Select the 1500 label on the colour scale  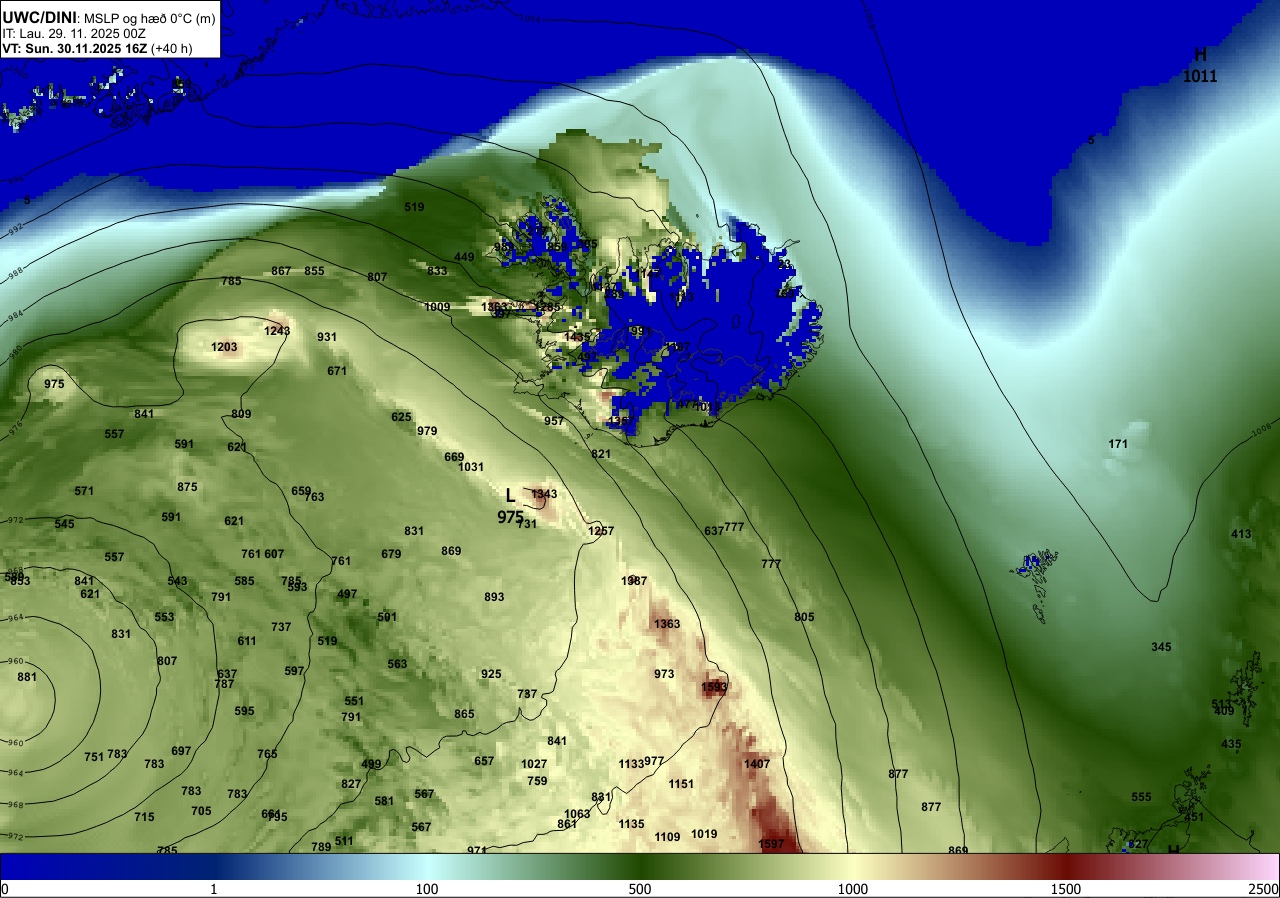tap(1066, 889)
